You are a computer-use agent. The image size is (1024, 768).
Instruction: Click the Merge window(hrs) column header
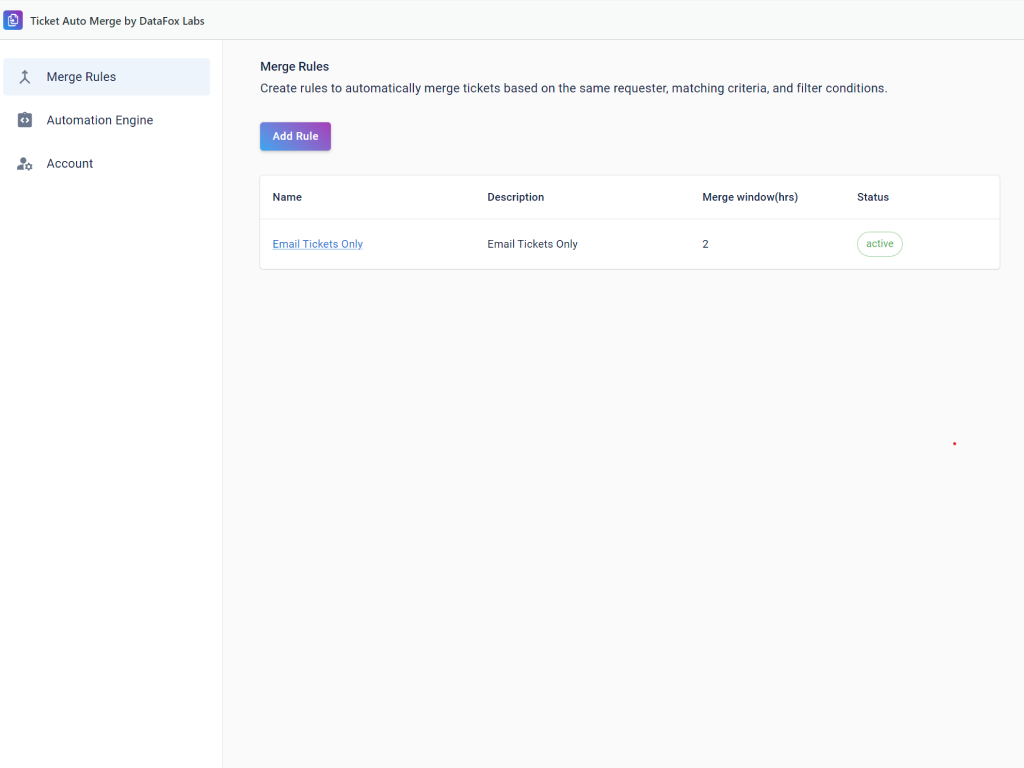coord(749,197)
